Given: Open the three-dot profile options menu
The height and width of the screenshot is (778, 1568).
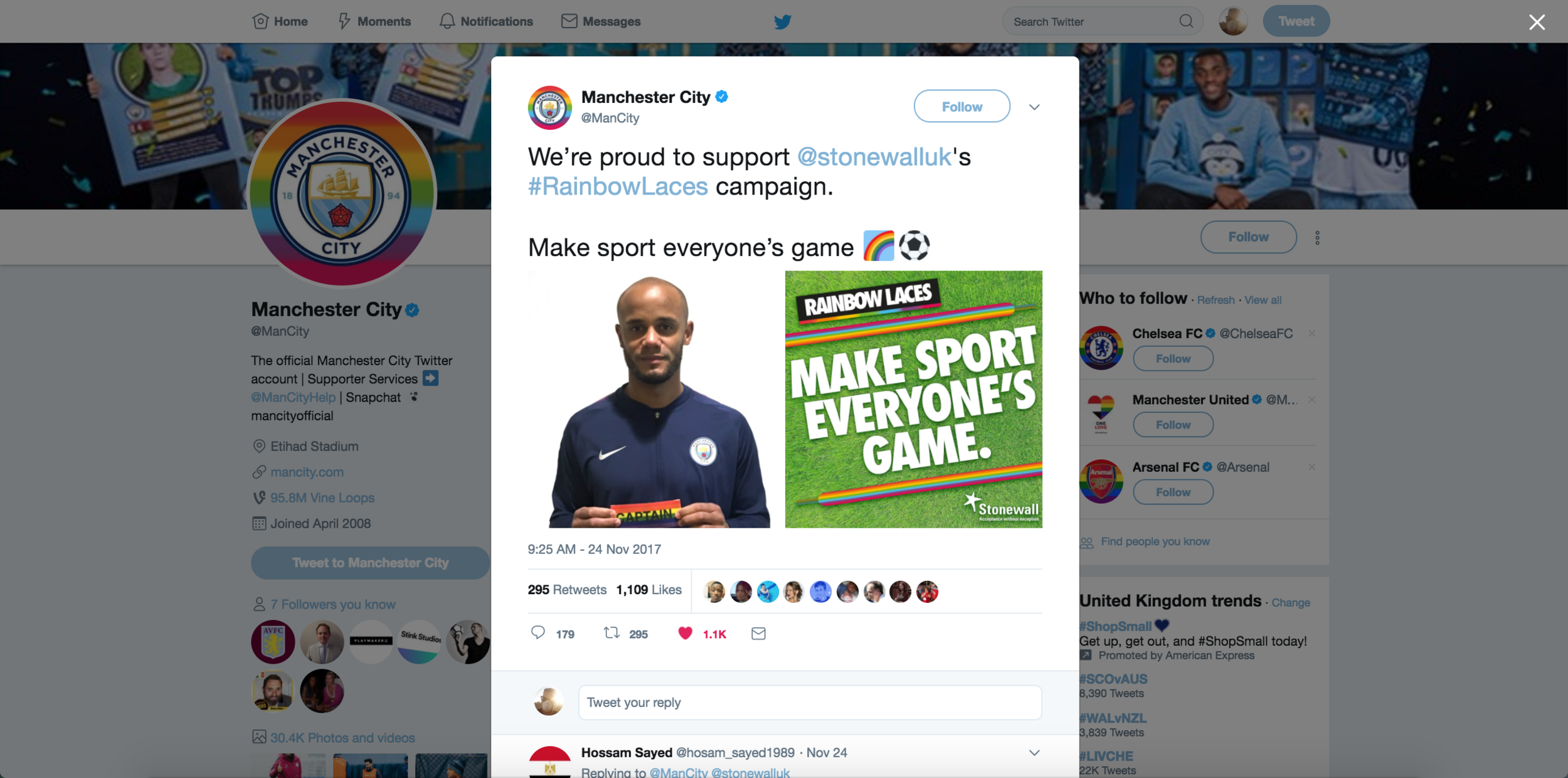Looking at the screenshot, I should click(x=1317, y=238).
